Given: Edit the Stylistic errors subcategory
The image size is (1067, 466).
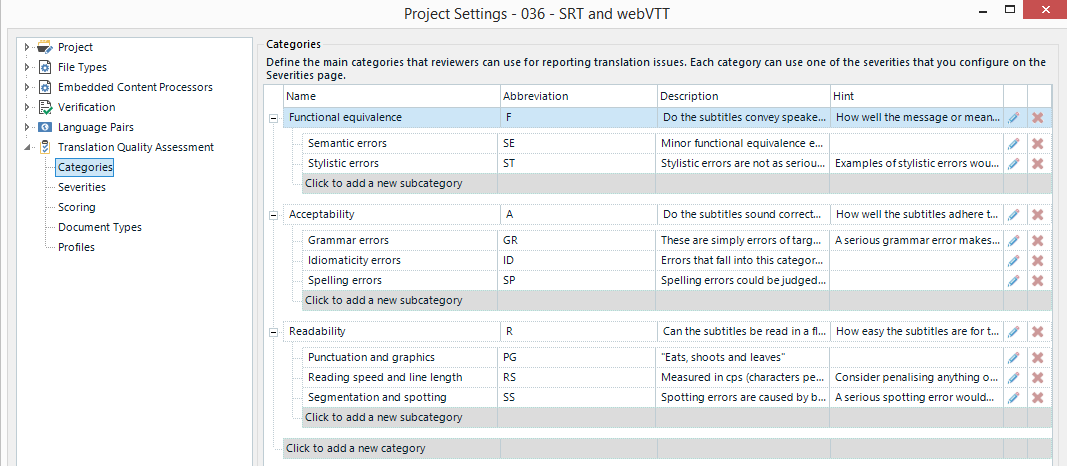Looking at the screenshot, I should coord(1014,163).
